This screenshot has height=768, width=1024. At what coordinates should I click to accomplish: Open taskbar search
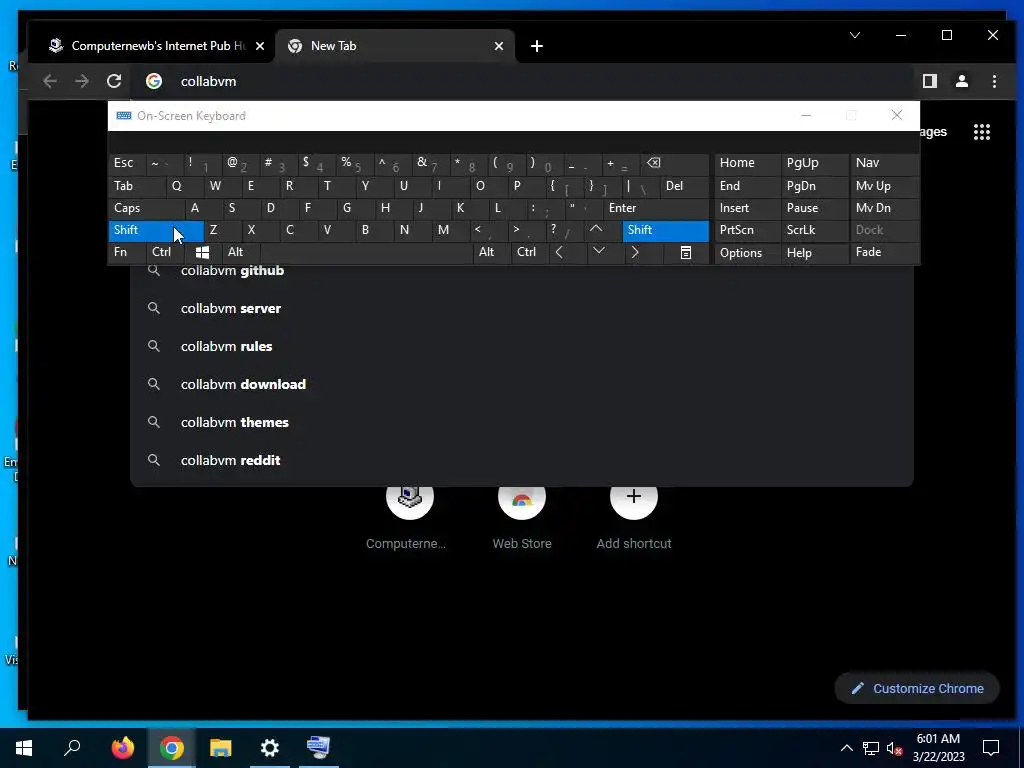72,748
